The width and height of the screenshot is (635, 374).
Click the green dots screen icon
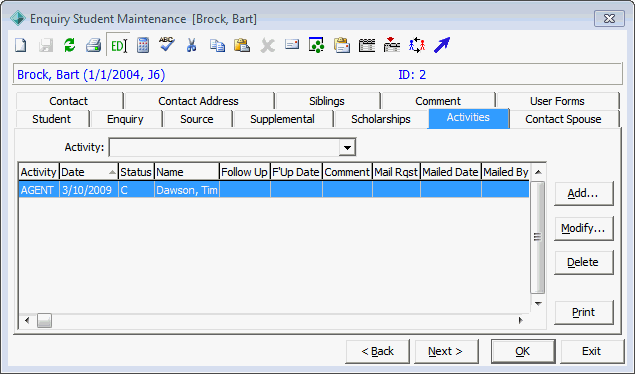point(317,45)
